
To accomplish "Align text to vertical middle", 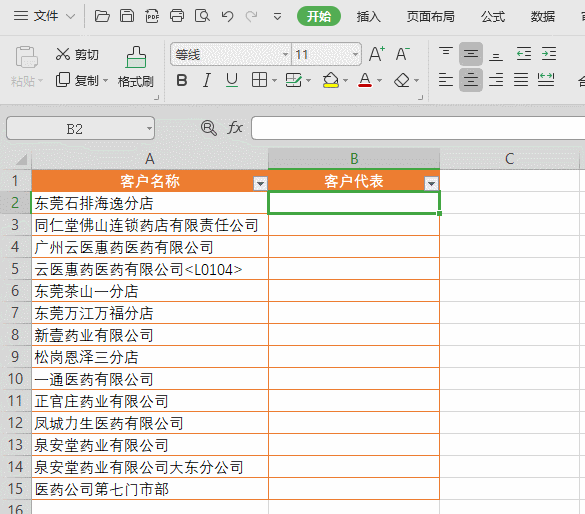I will pyautogui.click(x=471, y=54).
